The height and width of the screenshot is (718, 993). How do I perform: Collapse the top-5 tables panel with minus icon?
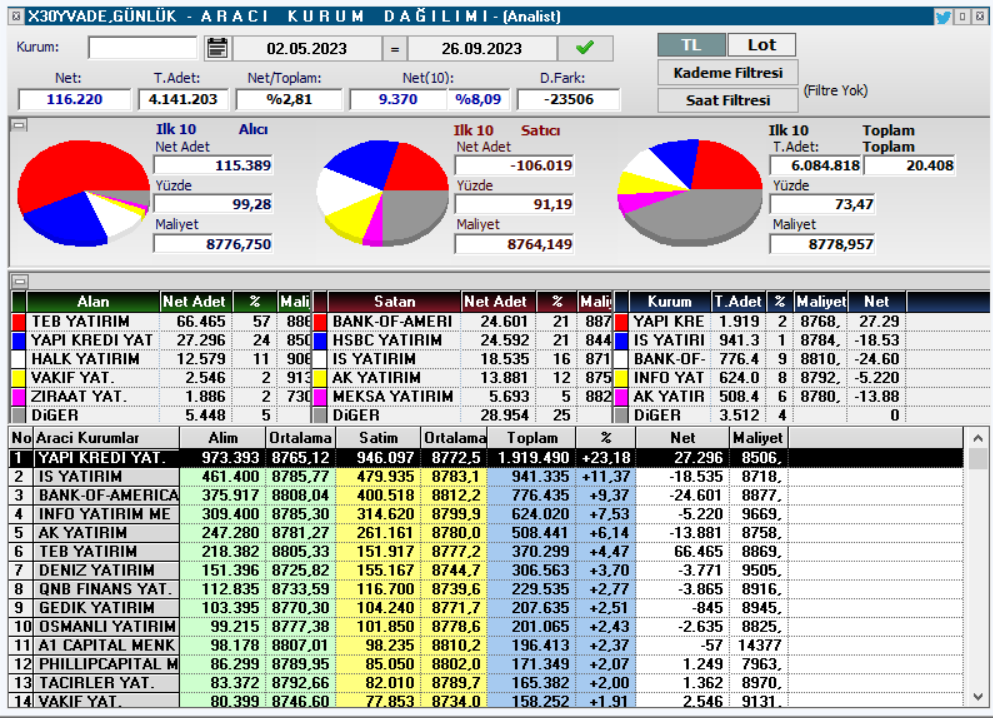click(x=20, y=281)
